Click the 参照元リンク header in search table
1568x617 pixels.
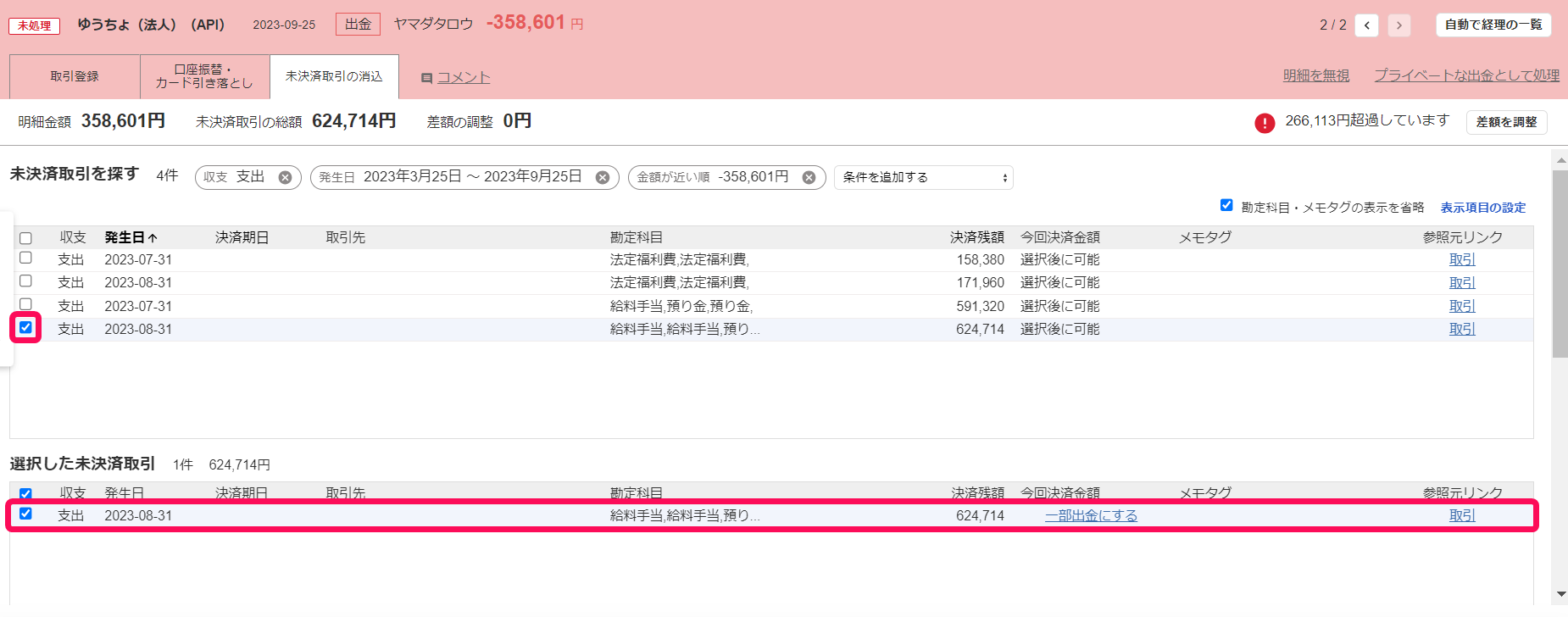point(1463,237)
